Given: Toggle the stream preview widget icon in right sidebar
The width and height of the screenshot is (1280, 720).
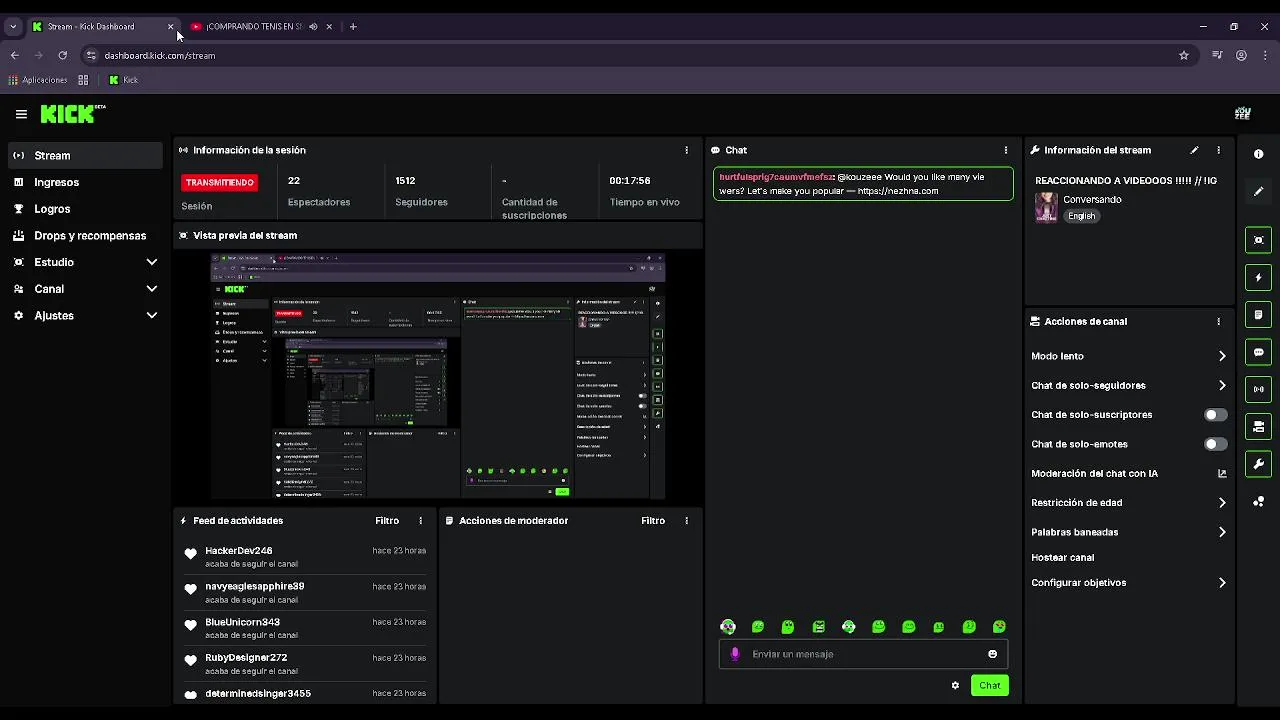Looking at the screenshot, I should [x=1259, y=240].
